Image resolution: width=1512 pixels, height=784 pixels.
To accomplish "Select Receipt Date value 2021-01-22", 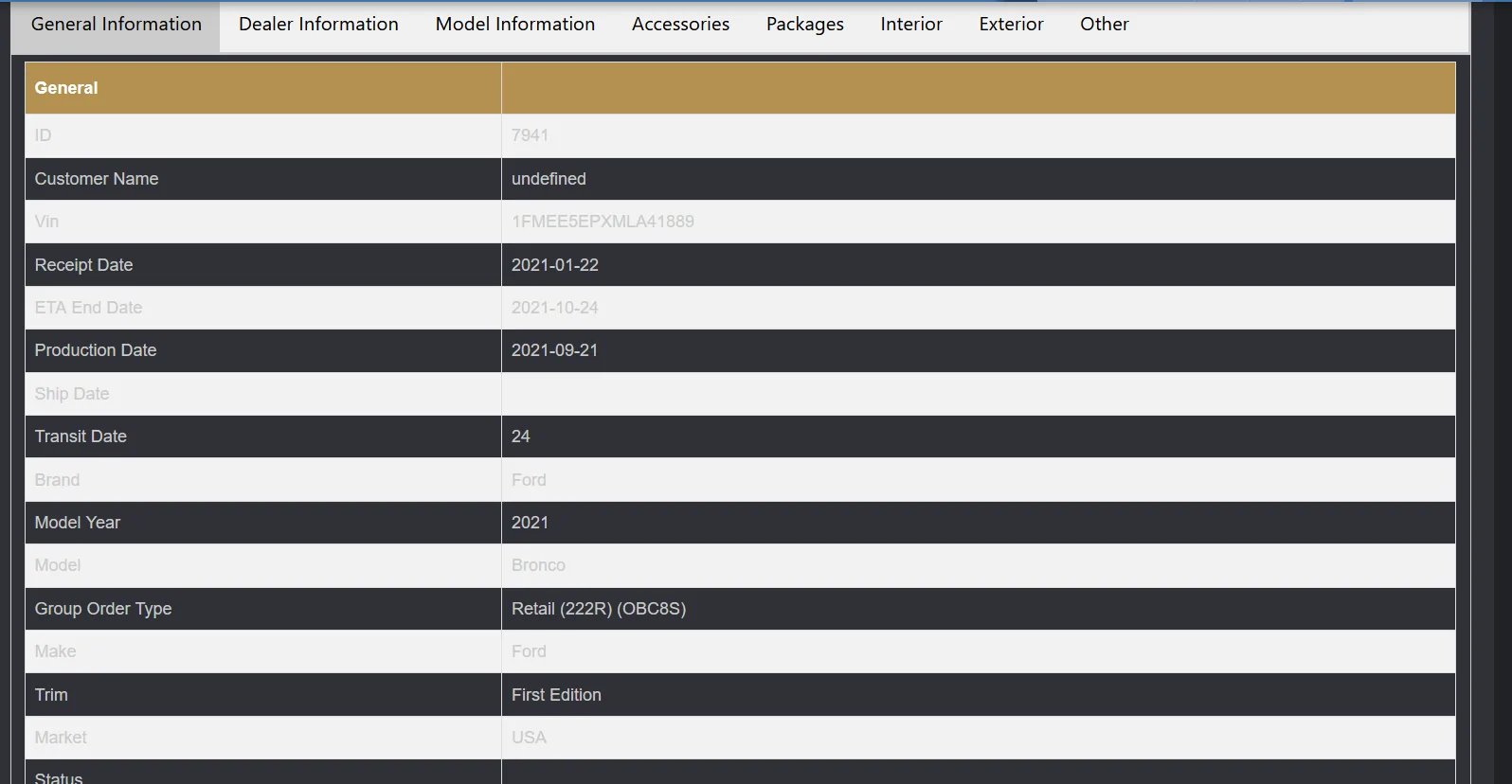I will coord(555,265).
